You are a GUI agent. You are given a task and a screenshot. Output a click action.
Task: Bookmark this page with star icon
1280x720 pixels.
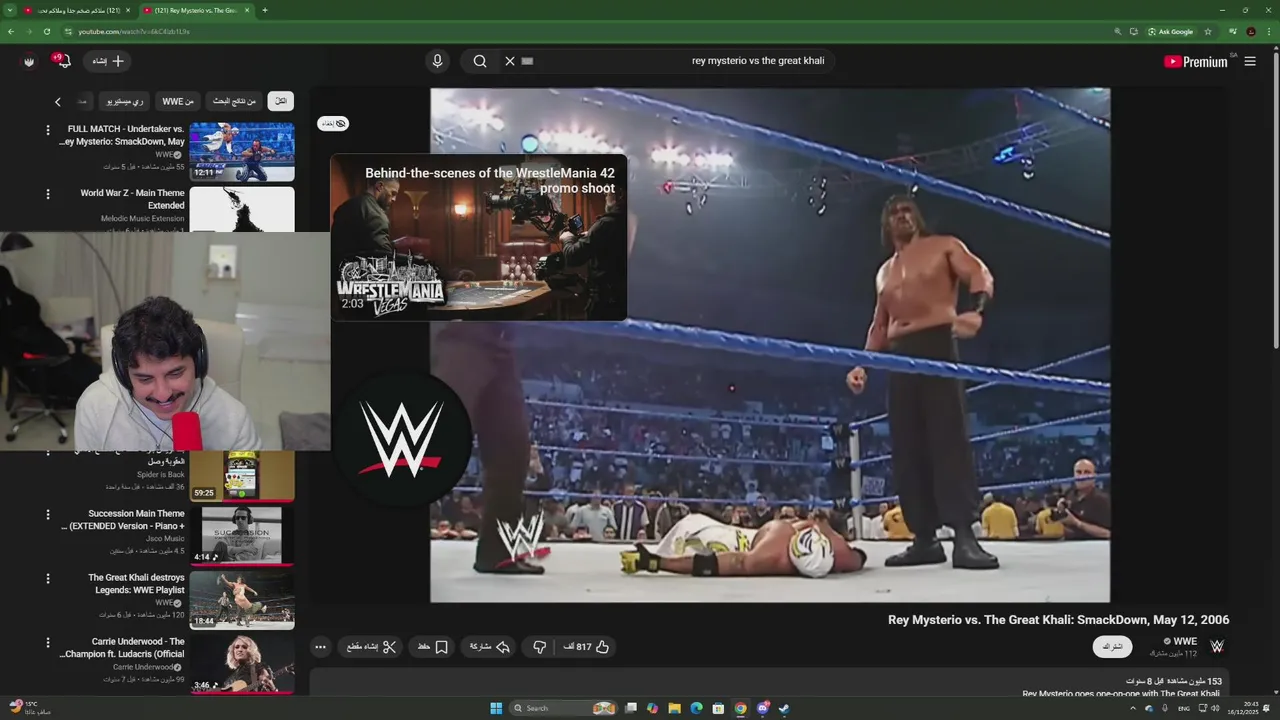(1206, 31)
